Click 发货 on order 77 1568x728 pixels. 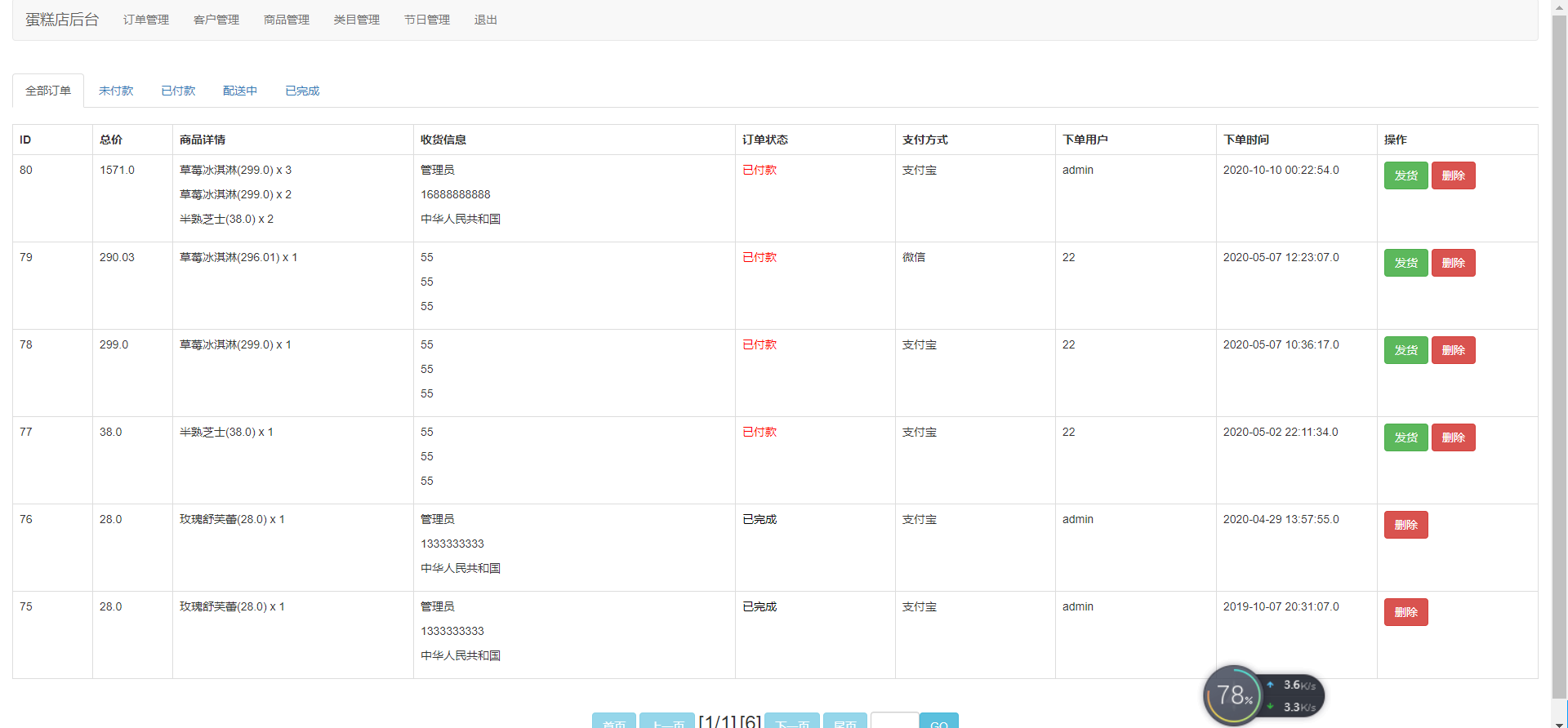(1405, 437)
